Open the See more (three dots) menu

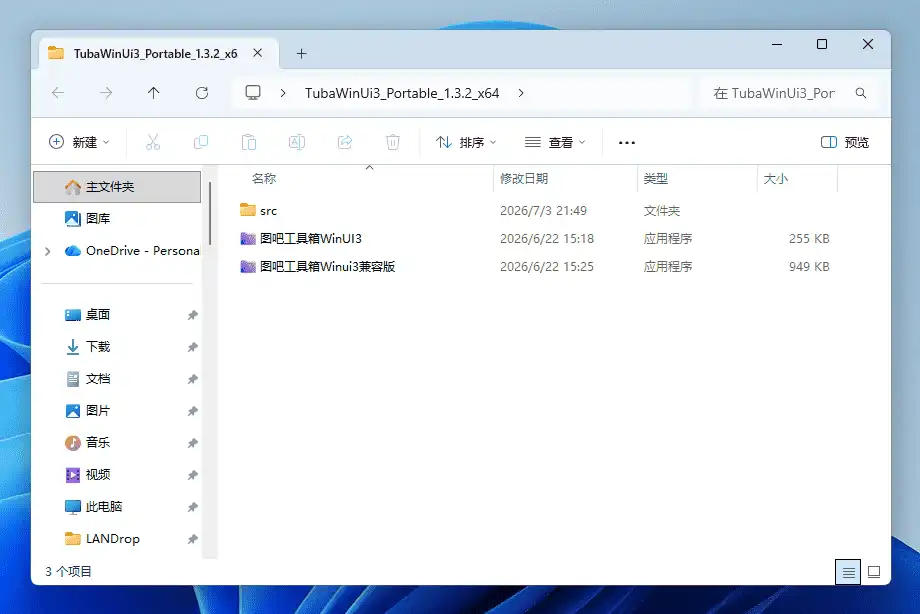627,143
